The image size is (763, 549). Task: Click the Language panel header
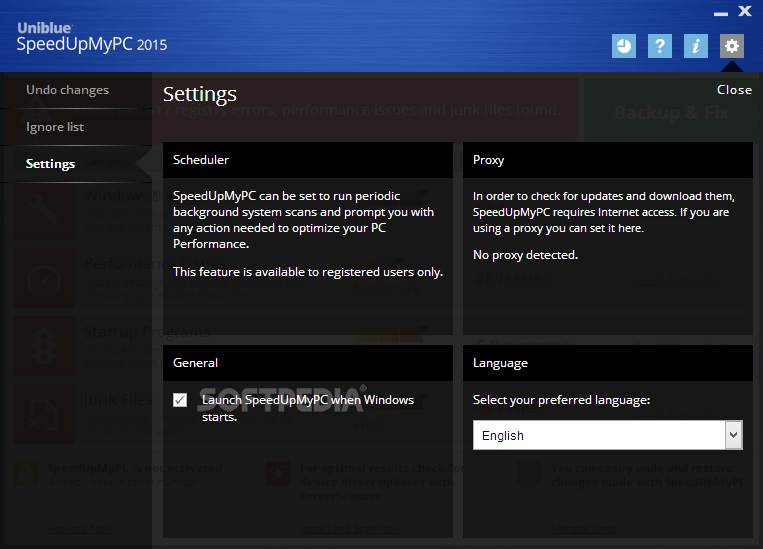[607, 363]
